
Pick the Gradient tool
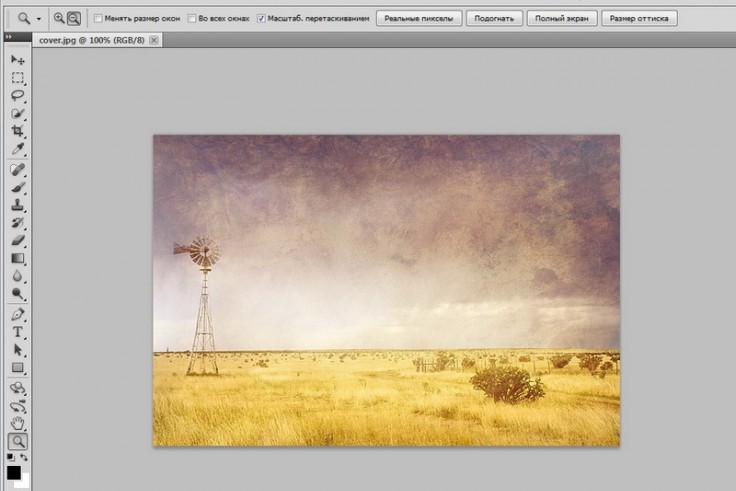[x=18, y=258]
